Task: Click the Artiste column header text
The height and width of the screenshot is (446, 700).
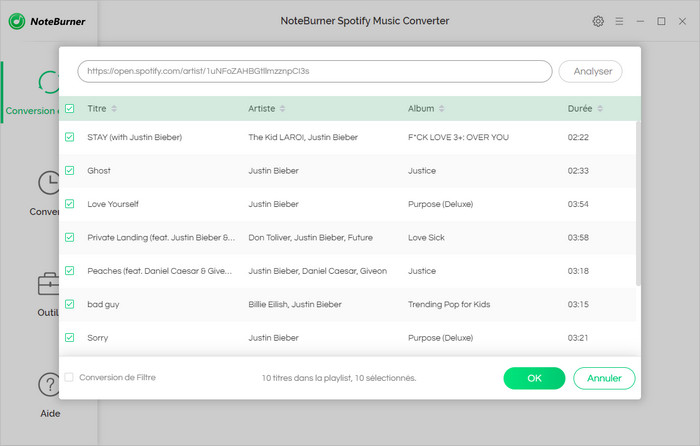Action: click(x=262, y=108)
